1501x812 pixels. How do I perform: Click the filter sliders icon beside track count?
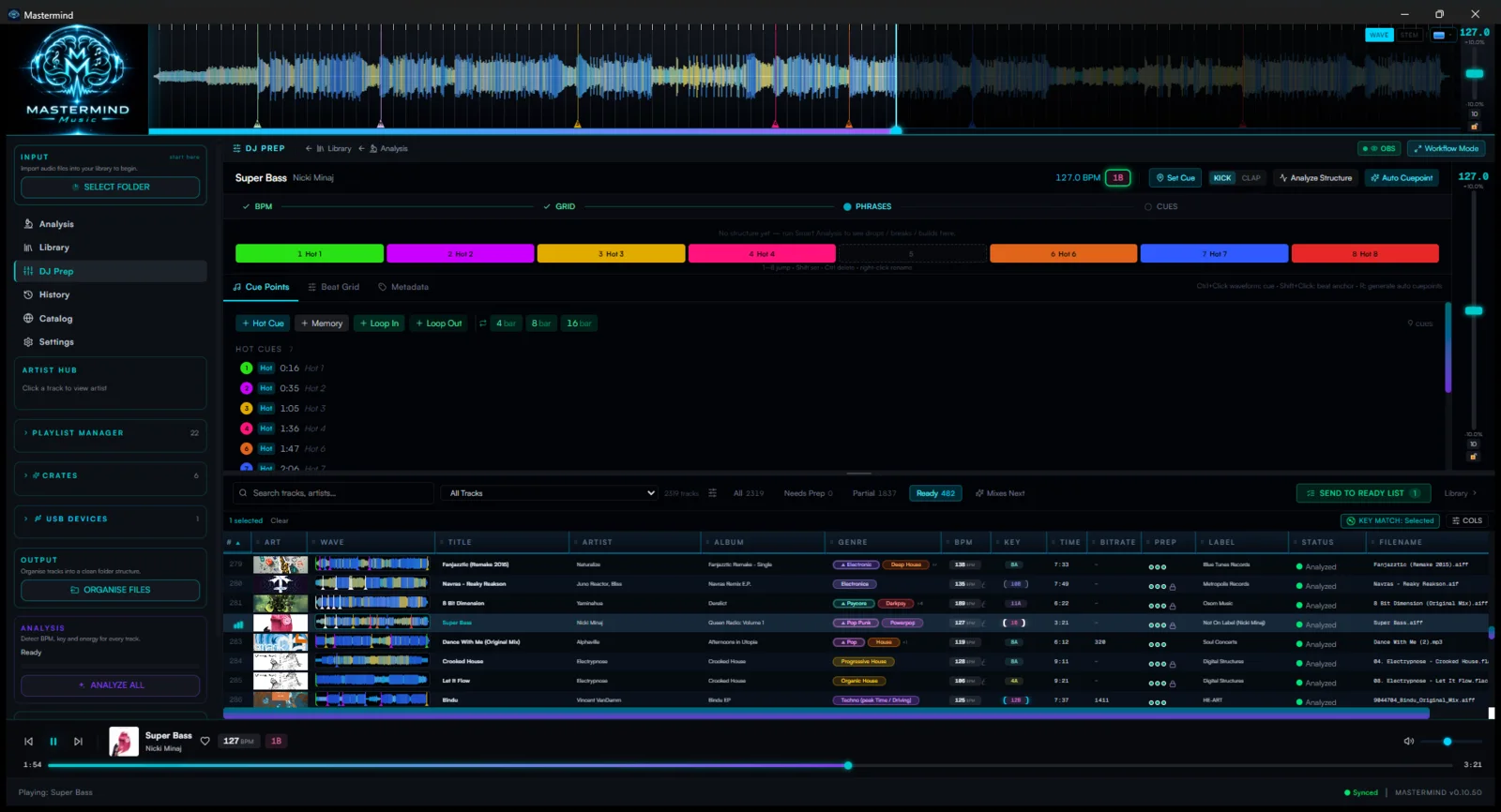point(712,493)
